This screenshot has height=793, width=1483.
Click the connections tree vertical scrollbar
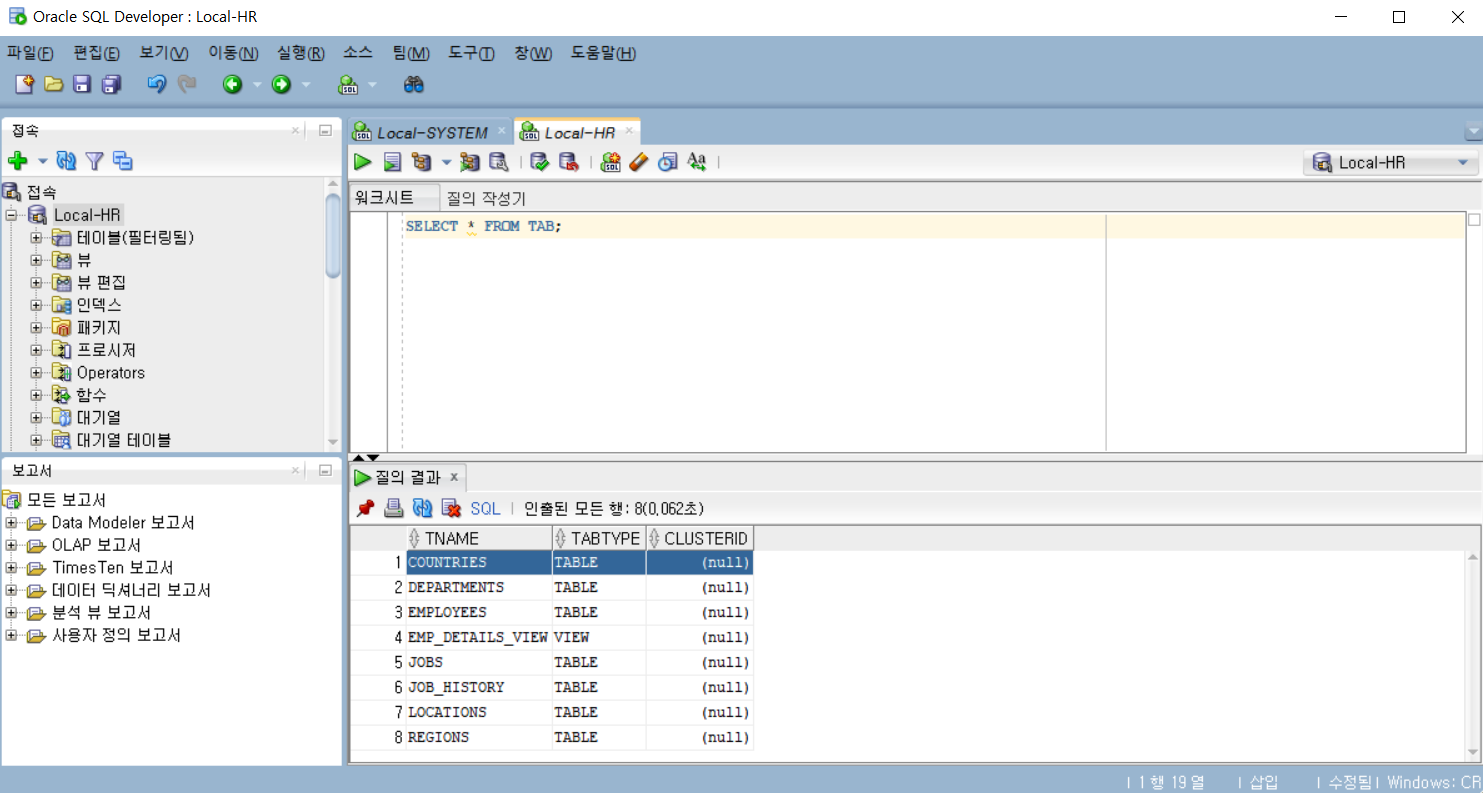(333, 235)
